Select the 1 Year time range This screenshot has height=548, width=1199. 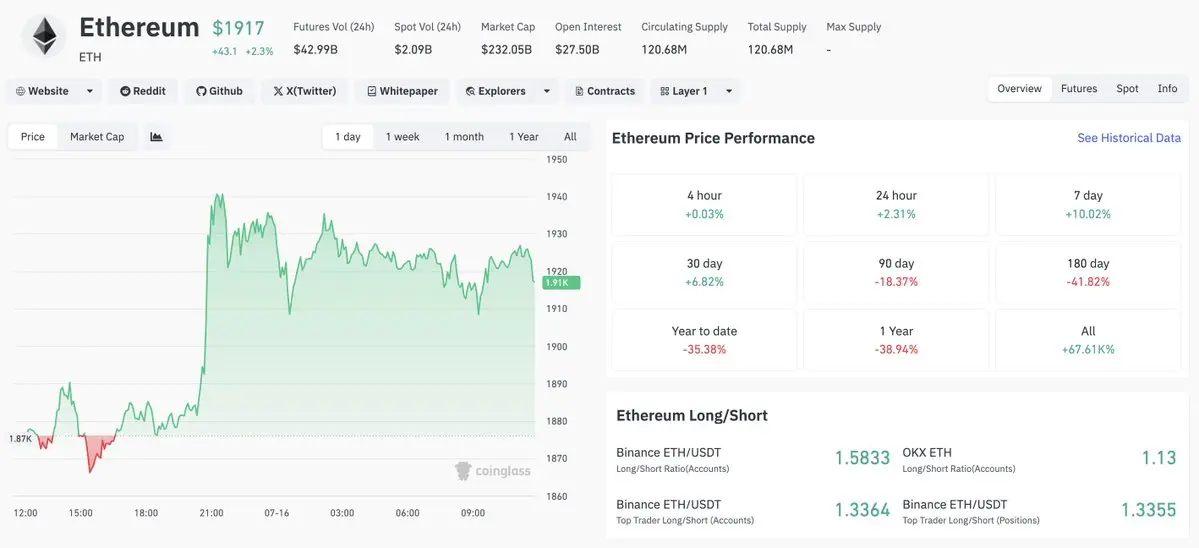524,137
